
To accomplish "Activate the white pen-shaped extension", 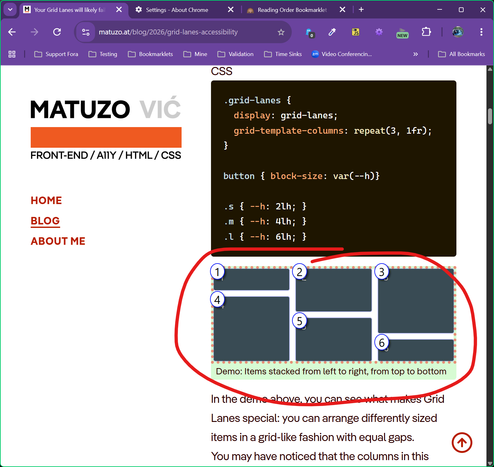I will [332, 32].
